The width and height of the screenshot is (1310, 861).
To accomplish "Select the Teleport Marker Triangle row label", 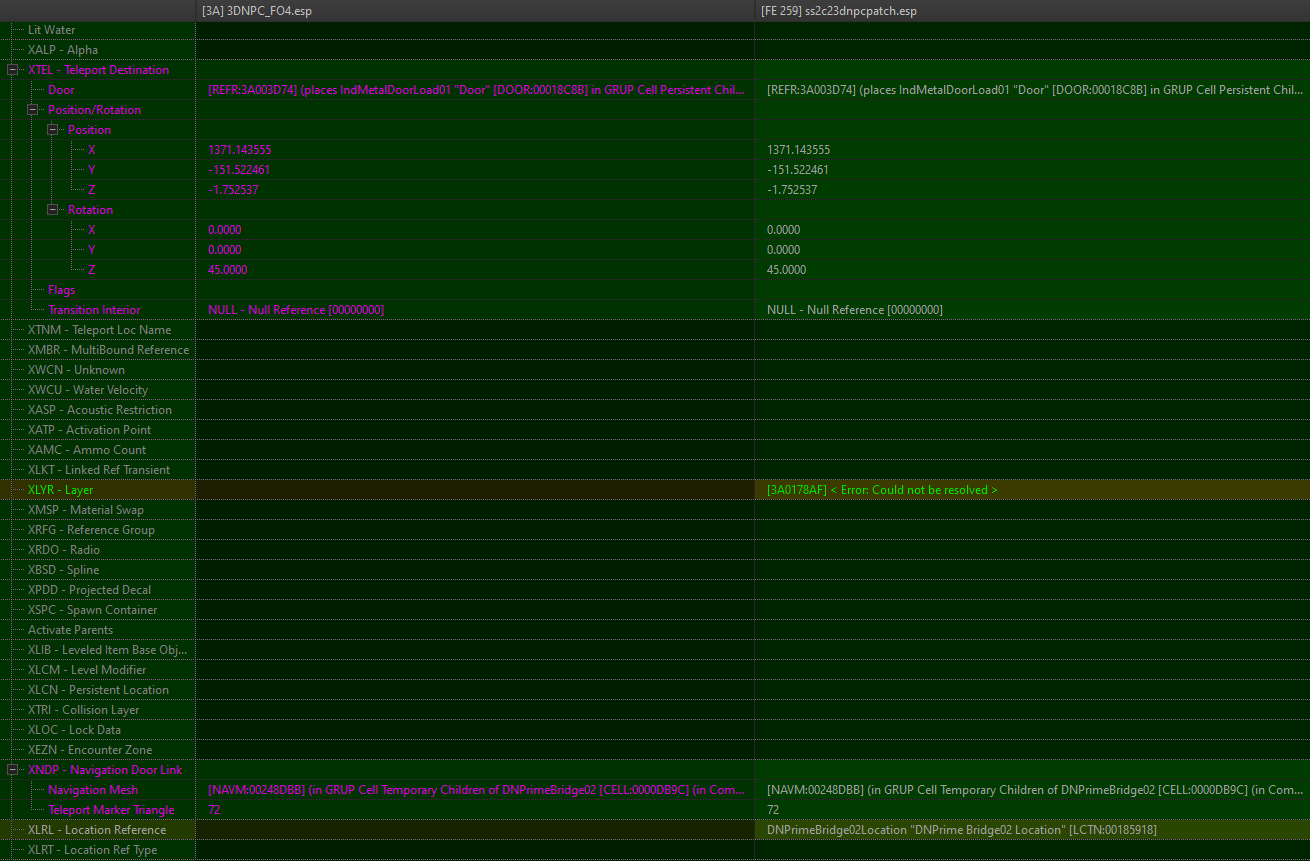I will coord(111,810).
